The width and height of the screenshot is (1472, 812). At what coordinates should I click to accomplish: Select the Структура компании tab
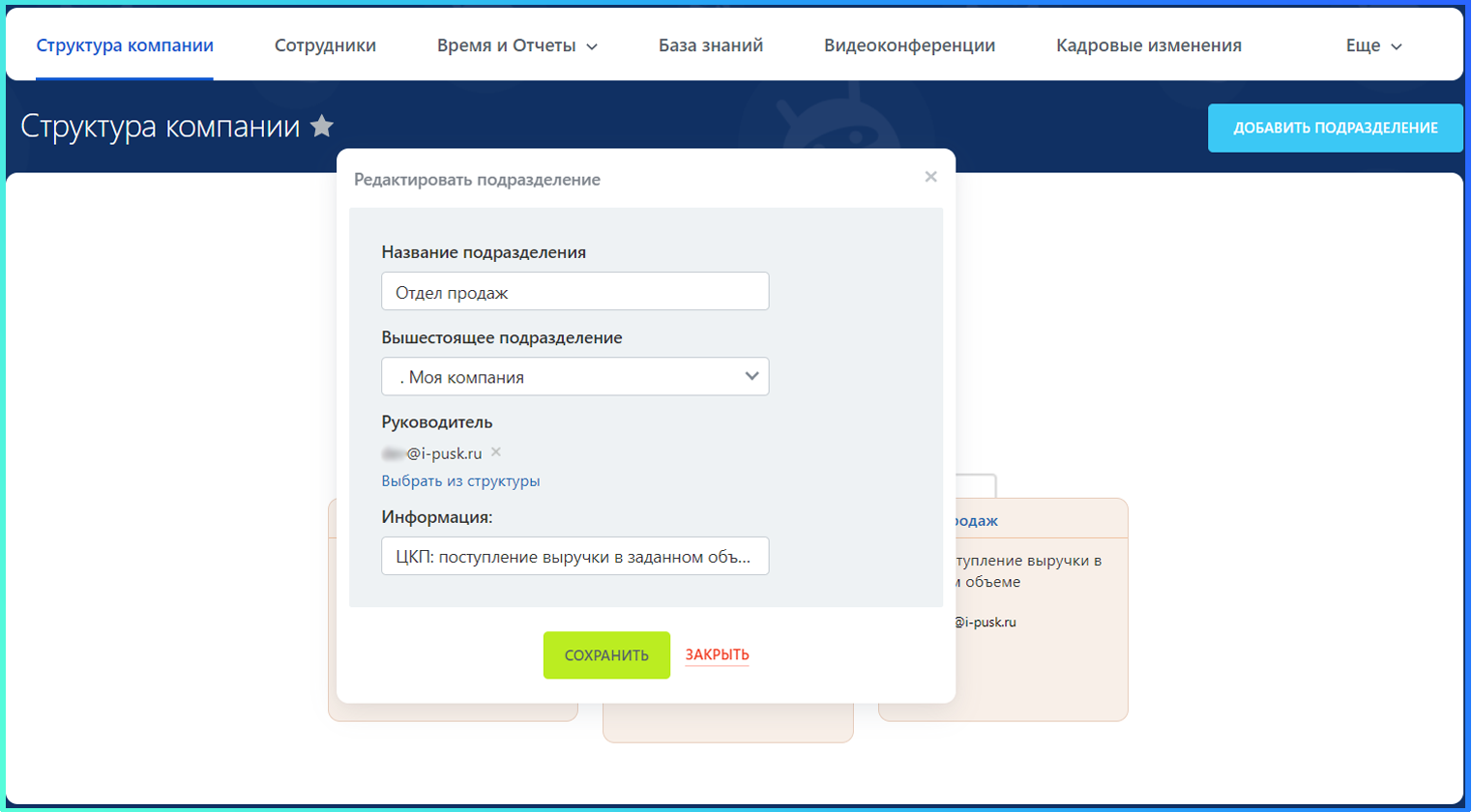click(x=125, y=45)
